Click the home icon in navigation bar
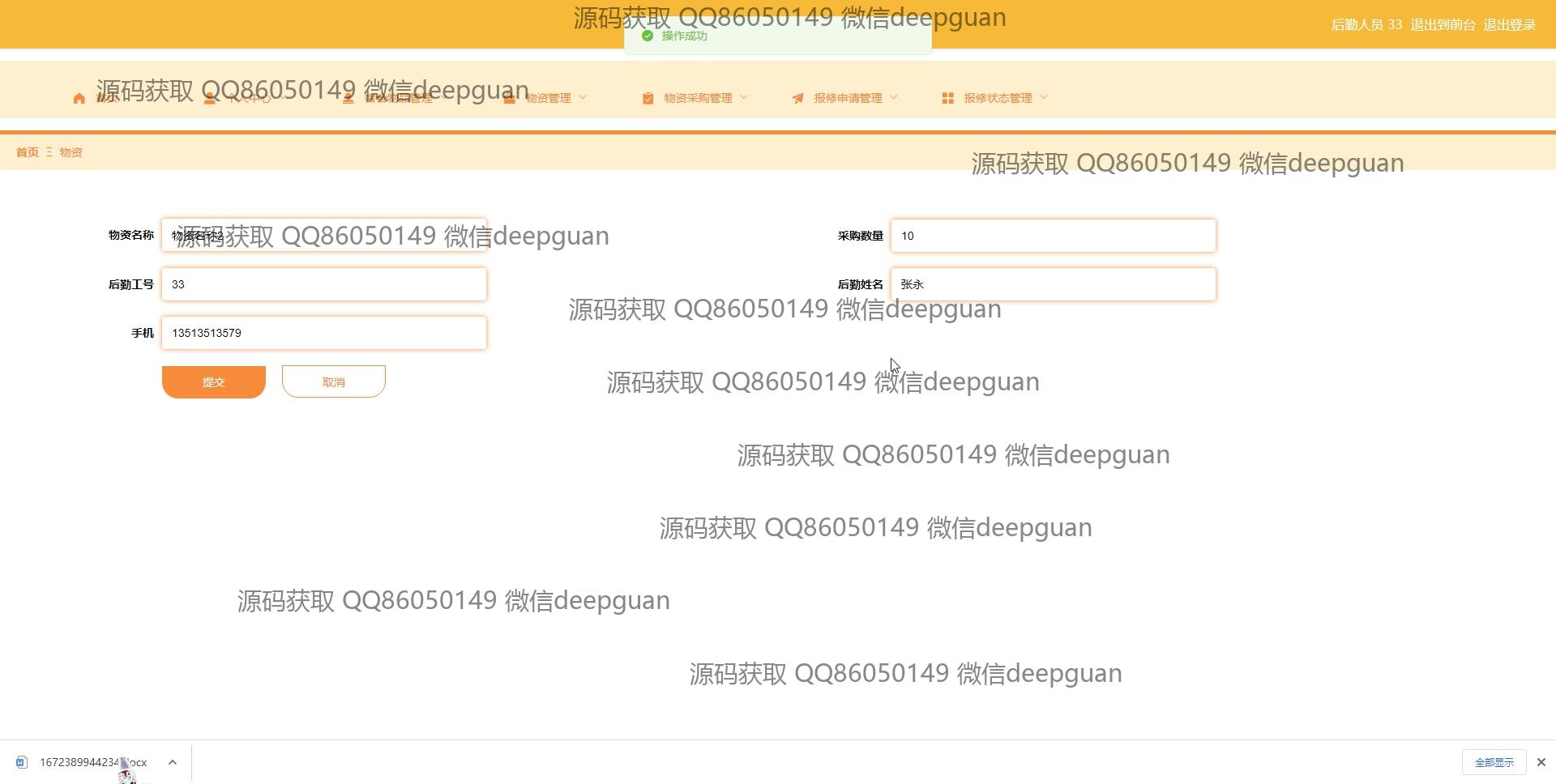This screenshot has height=784, width=1556. click(79, 99)
